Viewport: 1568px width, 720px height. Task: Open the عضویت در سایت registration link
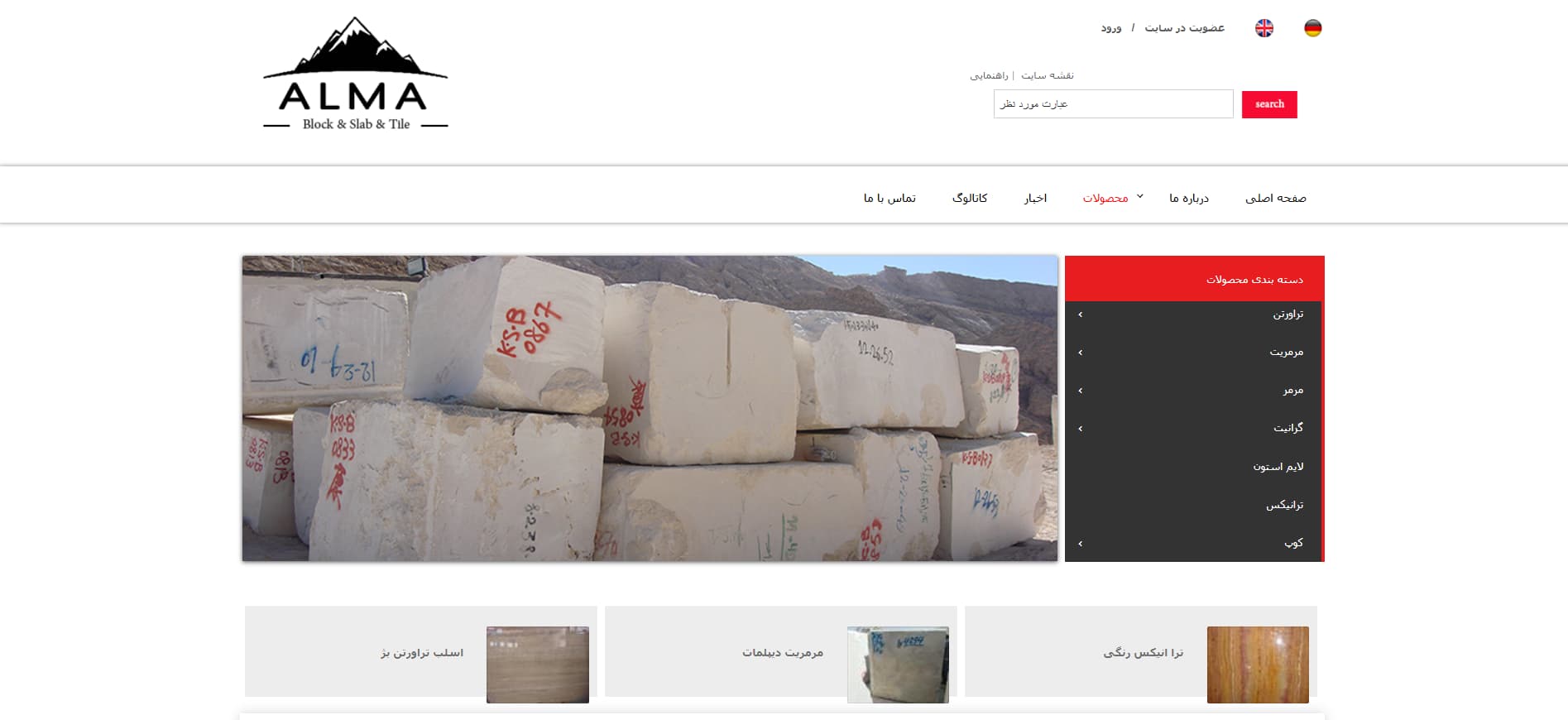click(x=1184, y=28)
